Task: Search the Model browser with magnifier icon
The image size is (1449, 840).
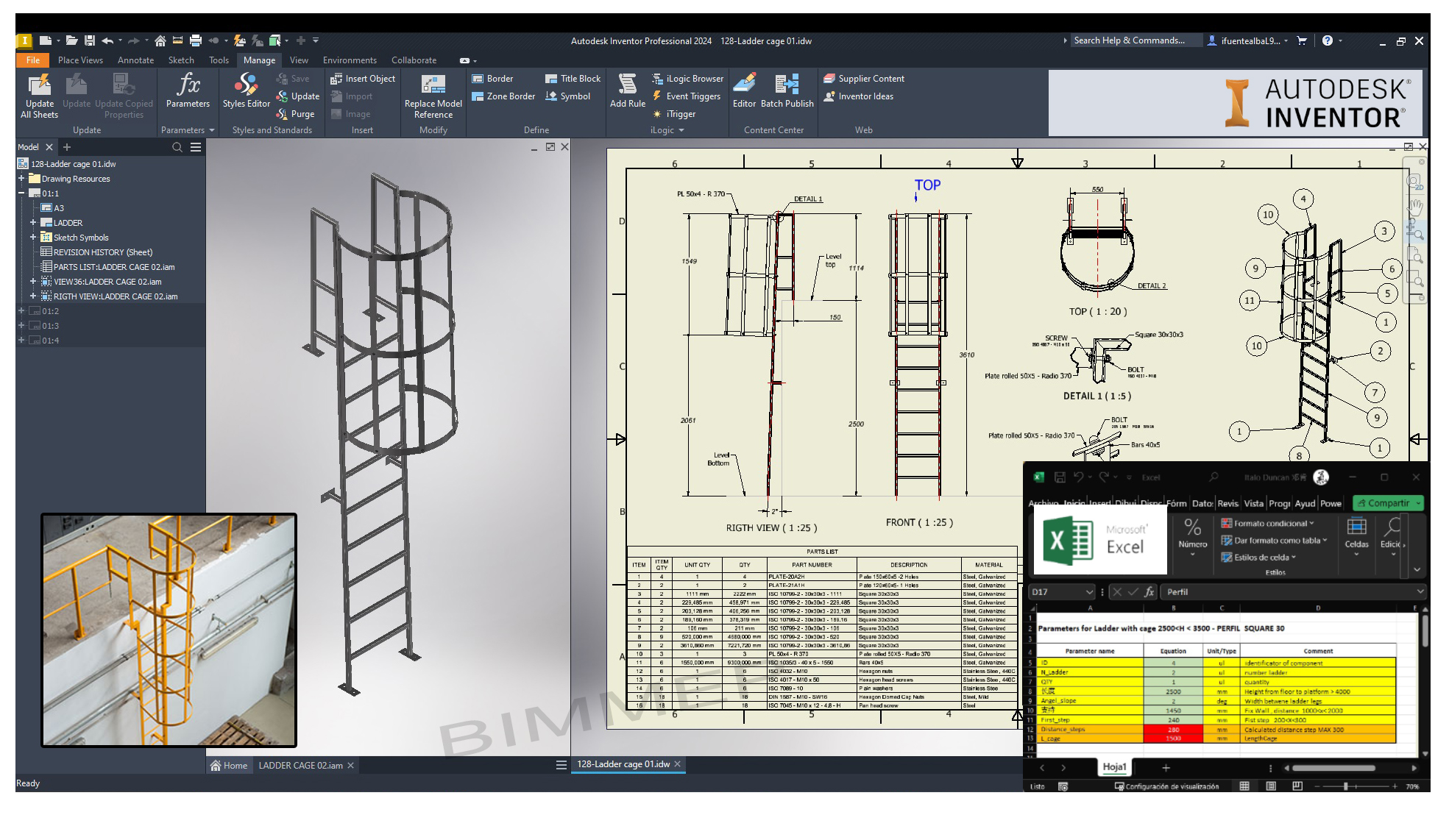Action: coord(177,147)
